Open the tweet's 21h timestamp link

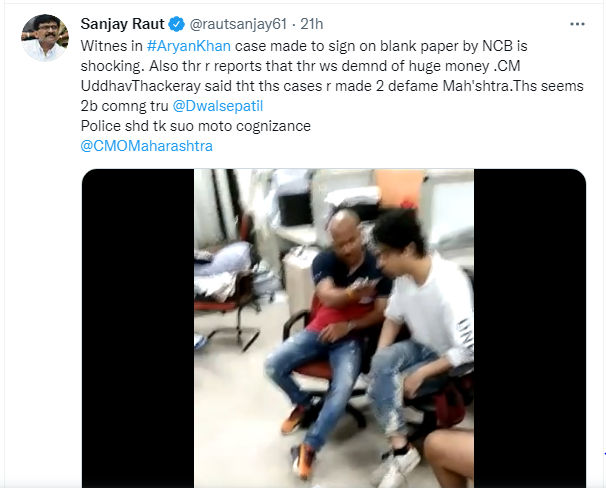(312, 24)
